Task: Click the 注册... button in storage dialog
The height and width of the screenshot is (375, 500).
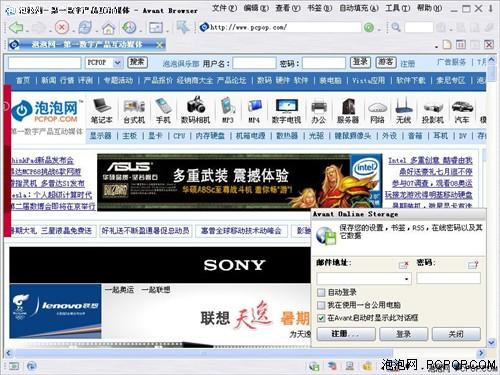Action: [346, 334]
